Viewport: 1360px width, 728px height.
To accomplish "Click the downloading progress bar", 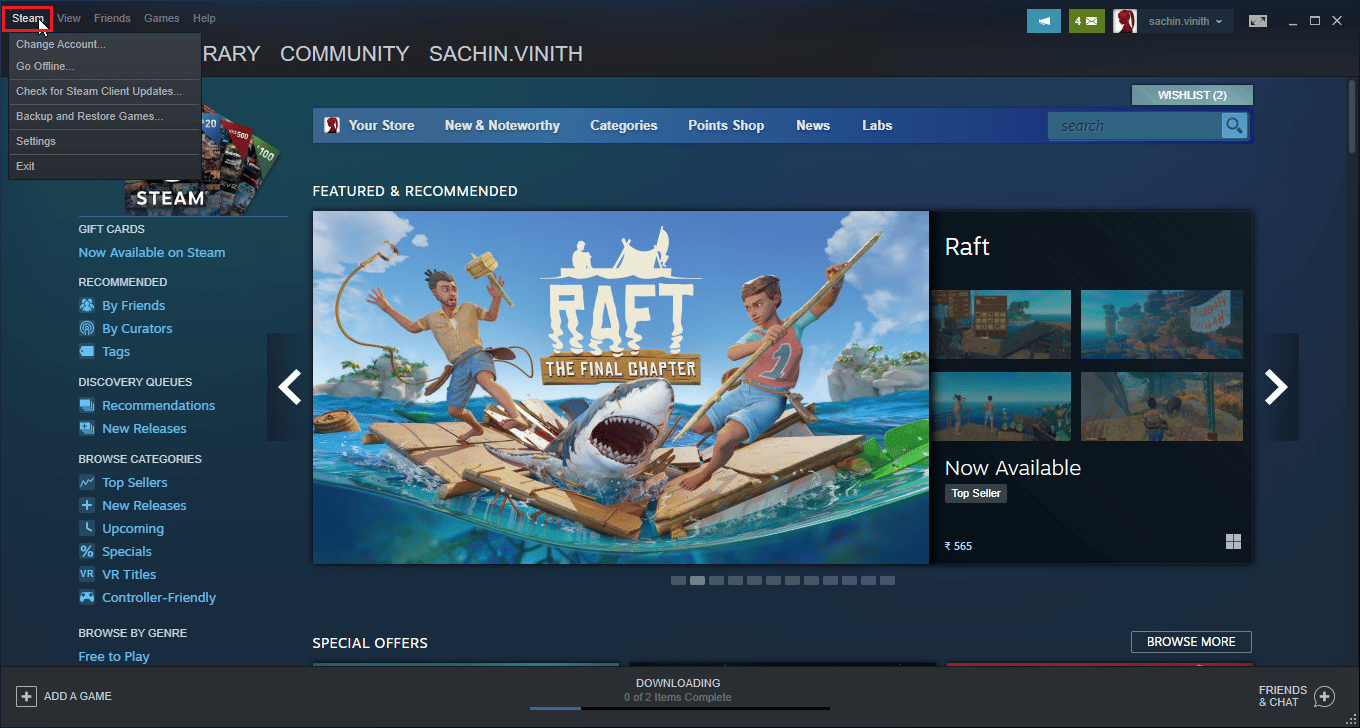I will (680, 708).
